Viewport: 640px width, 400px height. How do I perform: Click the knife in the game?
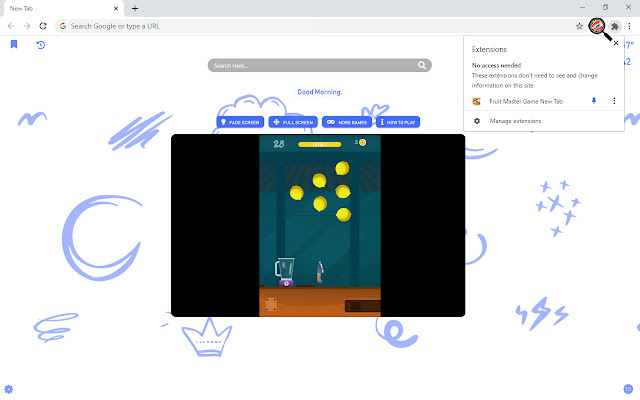320,272
